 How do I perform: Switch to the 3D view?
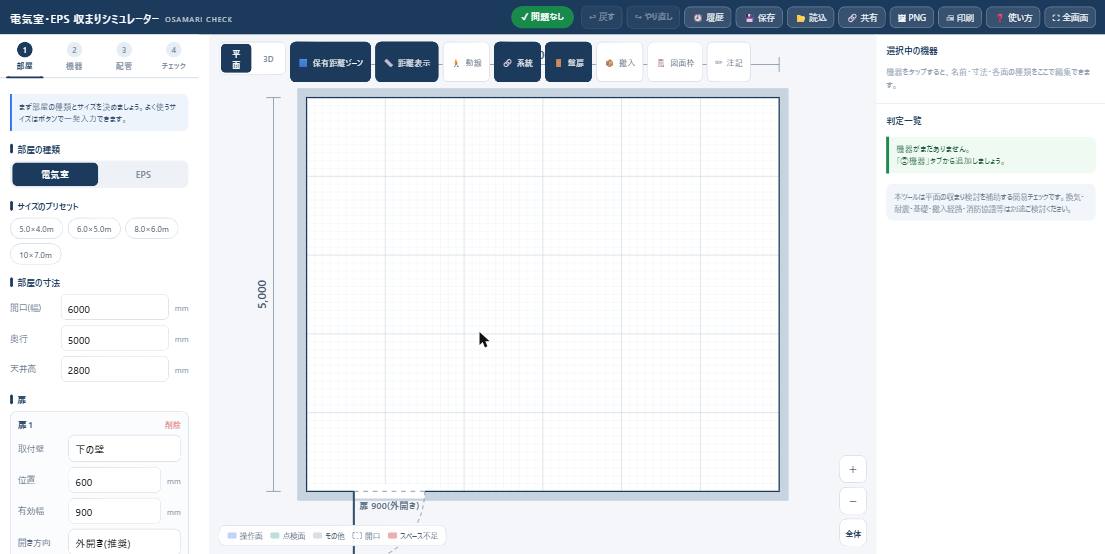[x=268, y=59]
